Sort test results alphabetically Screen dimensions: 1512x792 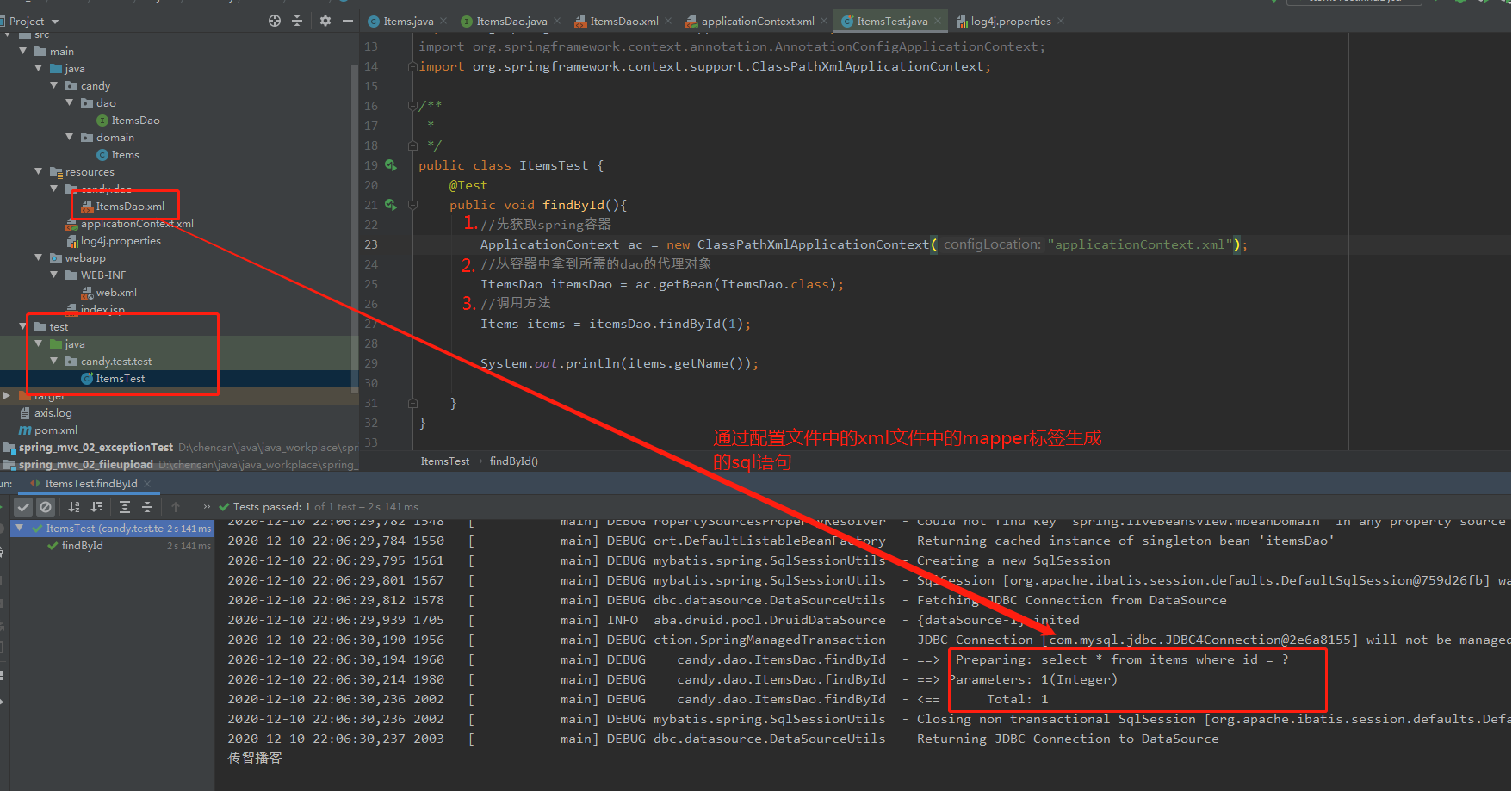74,507
